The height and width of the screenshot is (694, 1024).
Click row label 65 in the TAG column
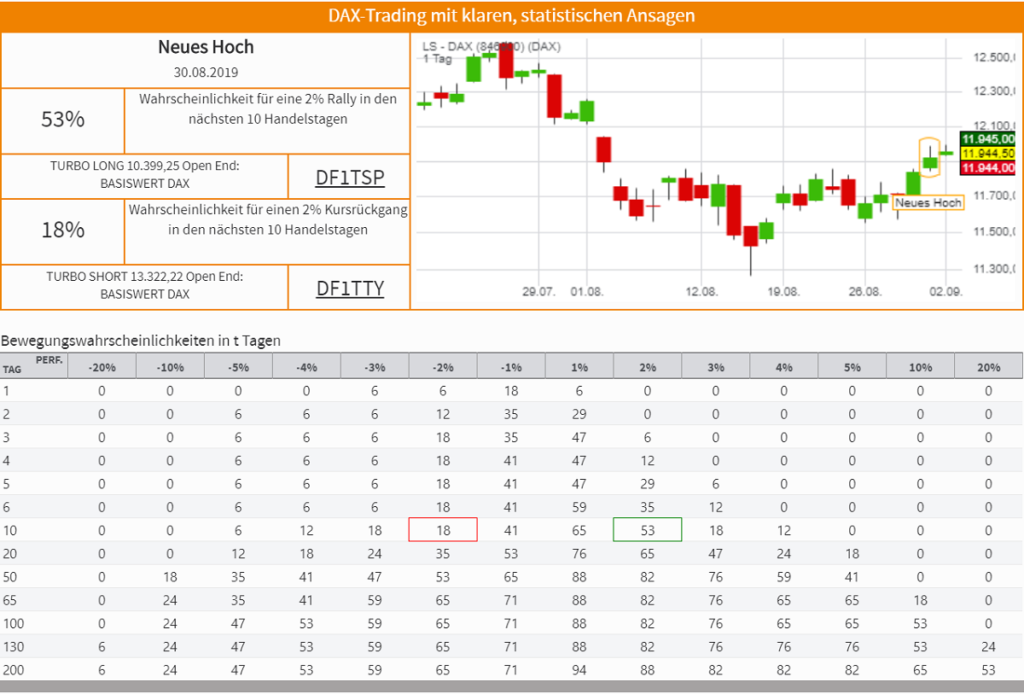pyautogui.click(x=10, y=600)
